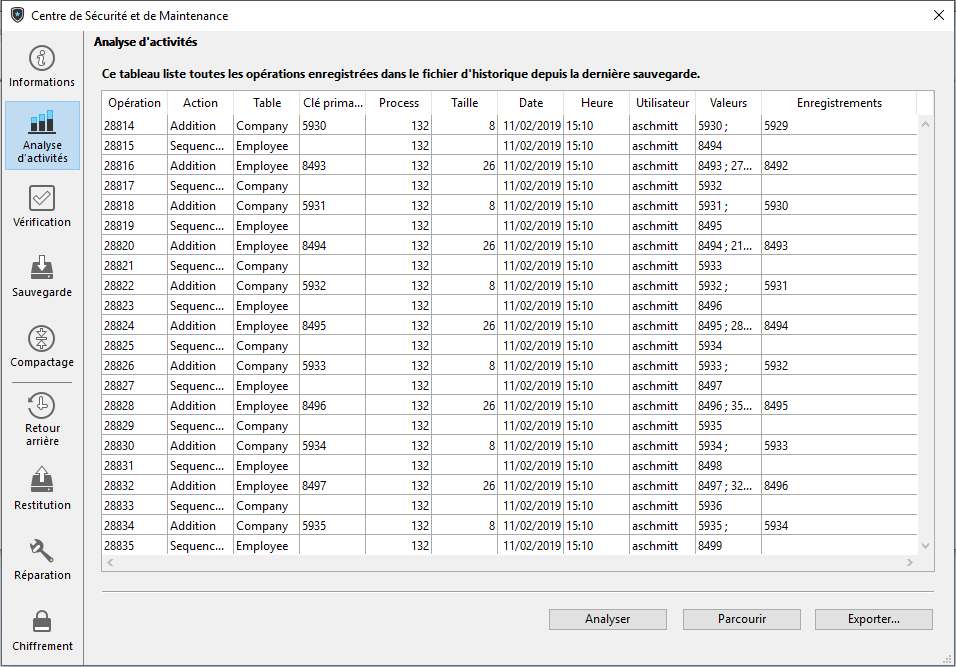Click the Enregistrements column header

[x=838, y=103]
